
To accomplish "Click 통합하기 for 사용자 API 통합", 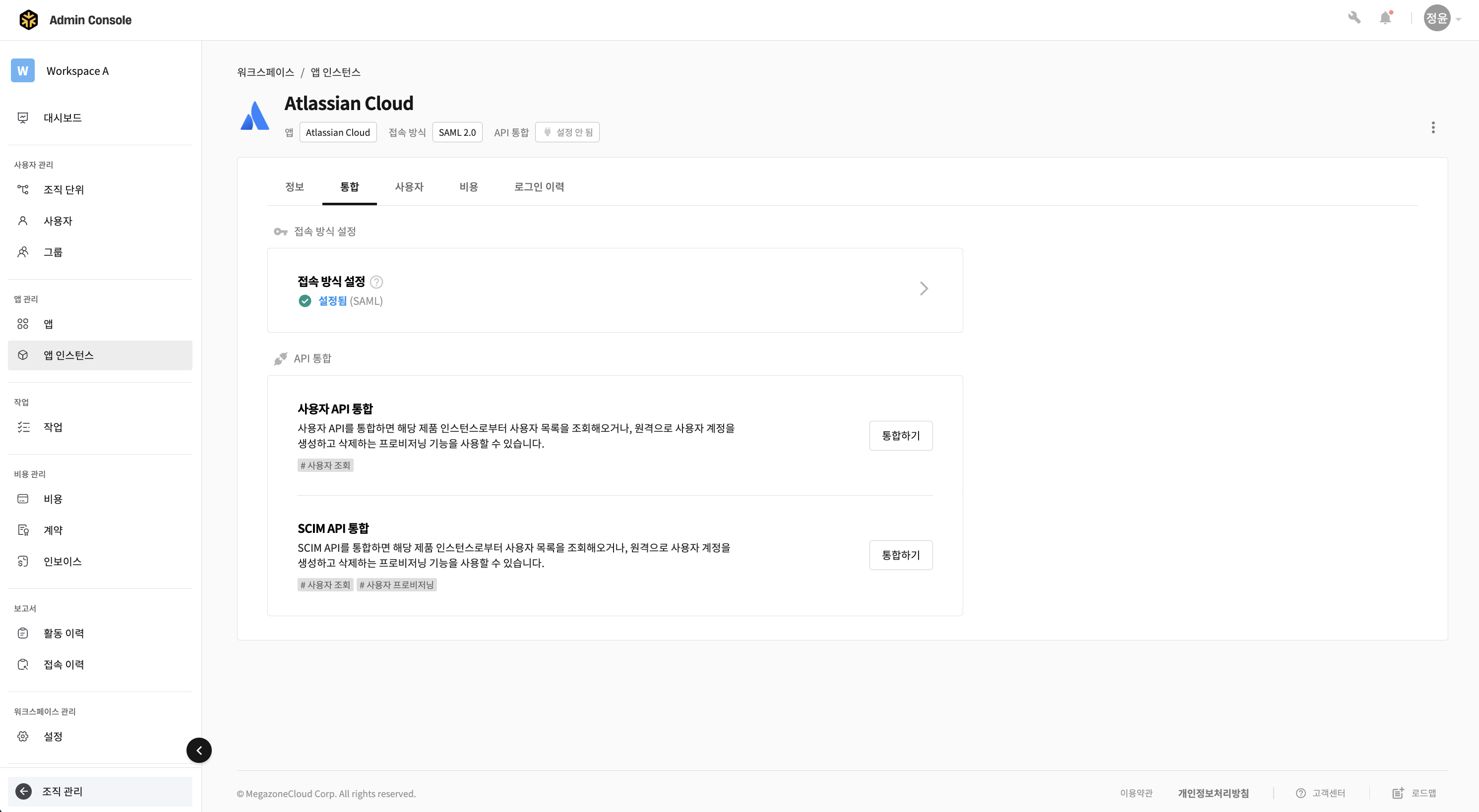I will [x=901, y=436].
